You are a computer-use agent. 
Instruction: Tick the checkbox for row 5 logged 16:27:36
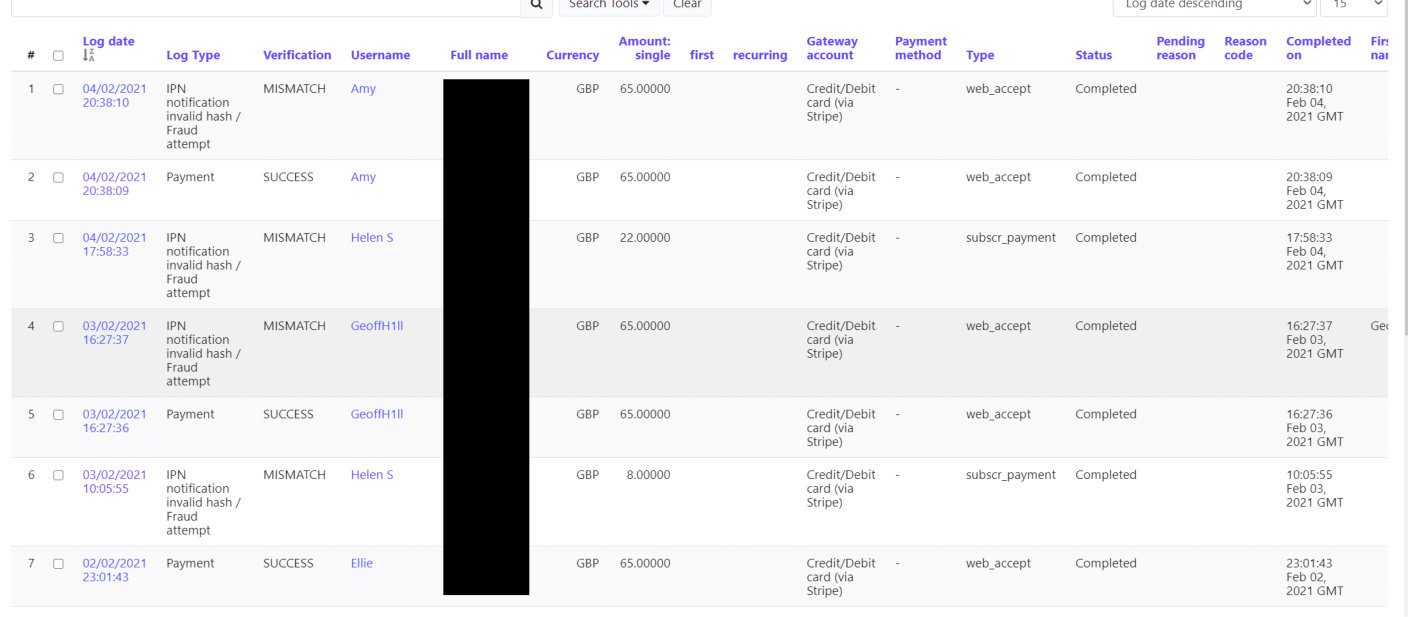[x=58, y=414]
